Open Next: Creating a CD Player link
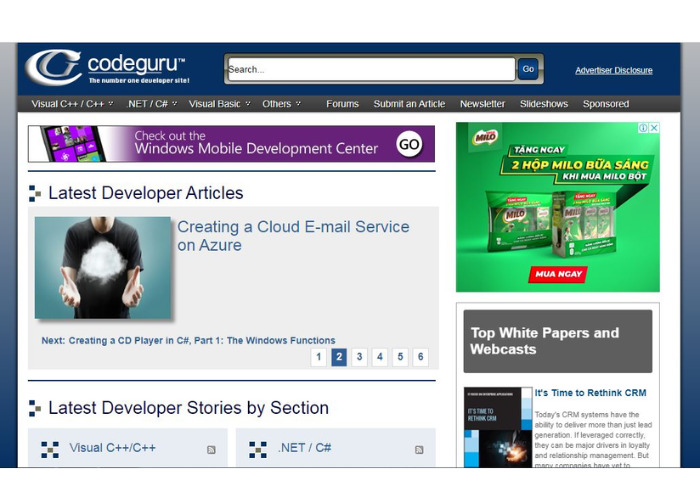Screen dimensions: 700x500 (188, 341)
